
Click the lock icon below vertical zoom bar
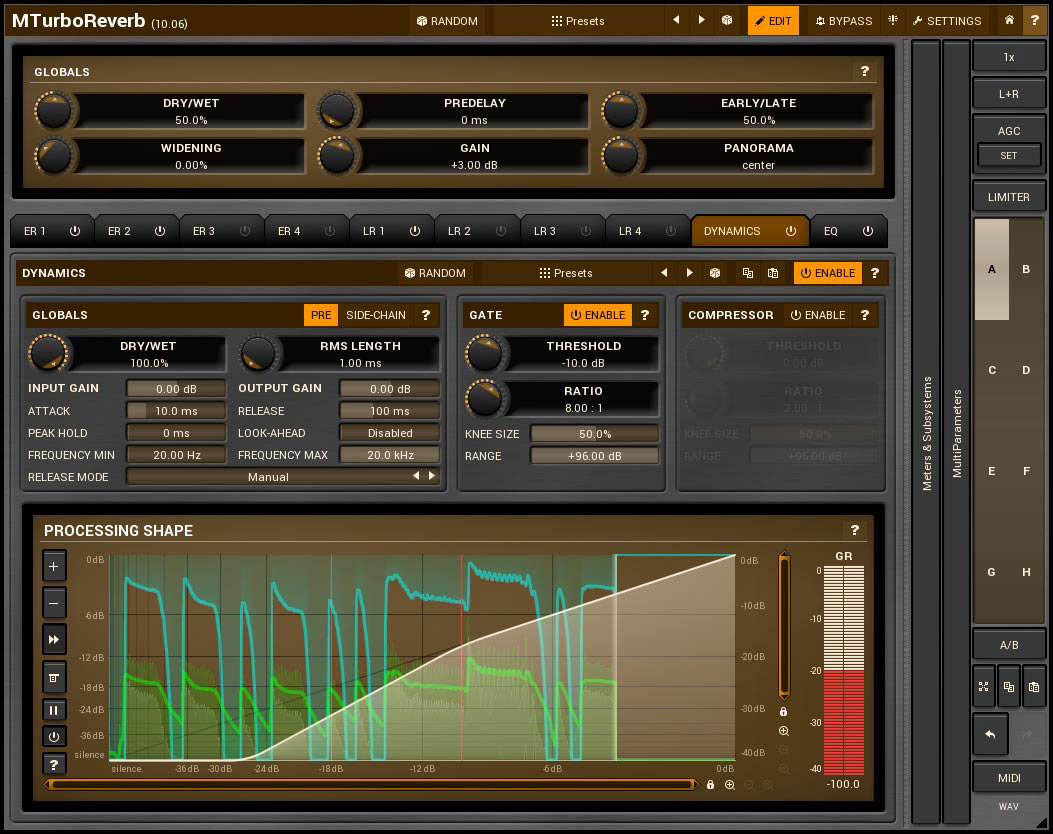pos(783,711)
